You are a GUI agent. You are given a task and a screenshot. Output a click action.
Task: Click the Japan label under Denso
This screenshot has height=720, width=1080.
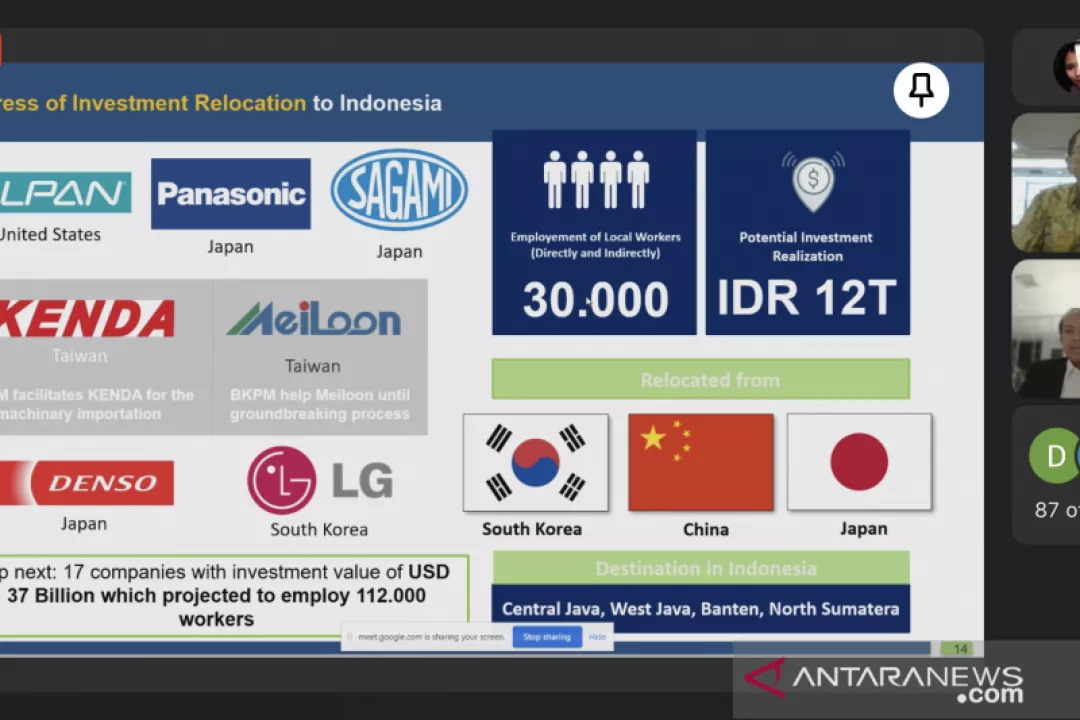click(84, 524)
